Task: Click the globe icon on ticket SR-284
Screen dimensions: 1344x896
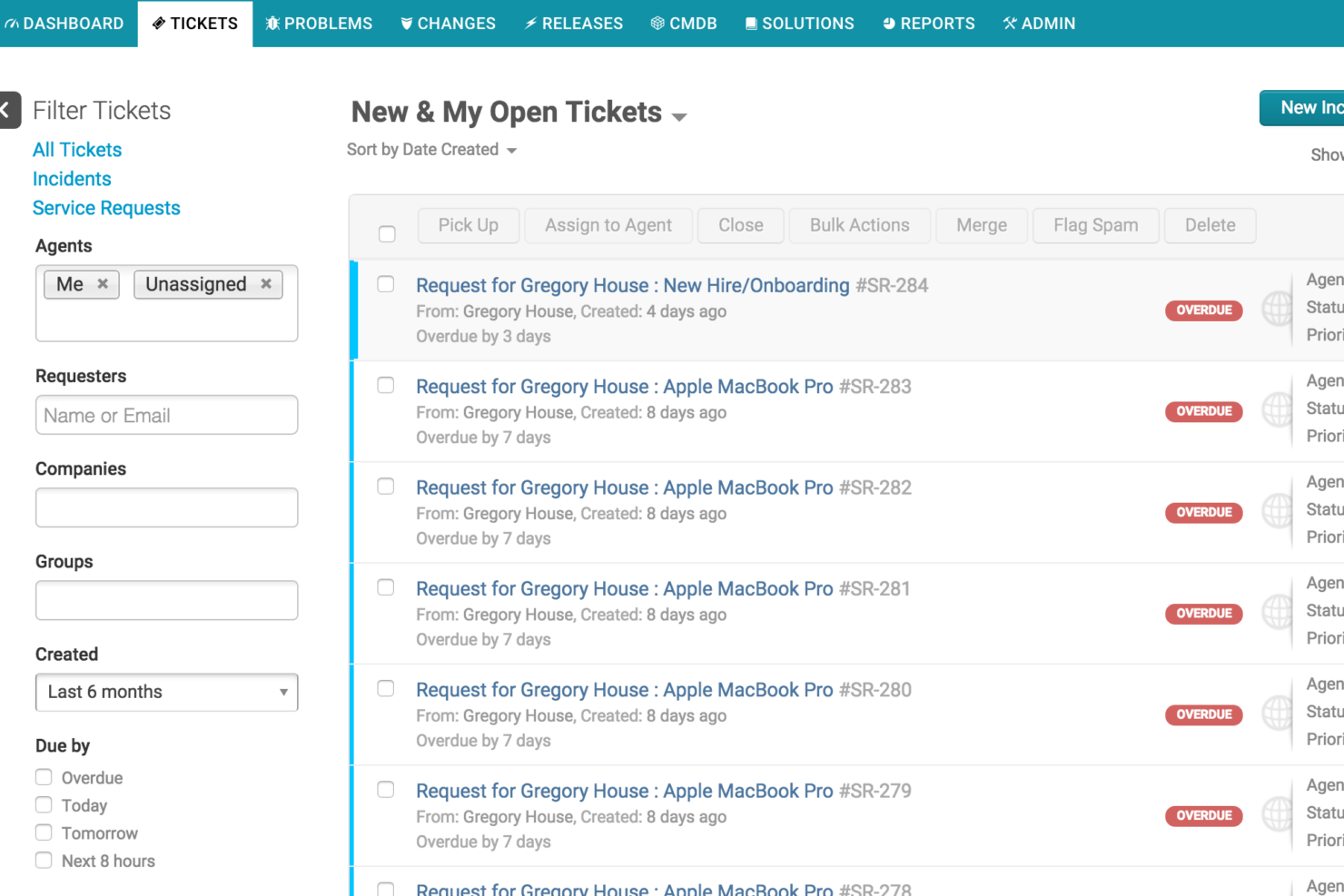Action: click(x=1277, y=310)
